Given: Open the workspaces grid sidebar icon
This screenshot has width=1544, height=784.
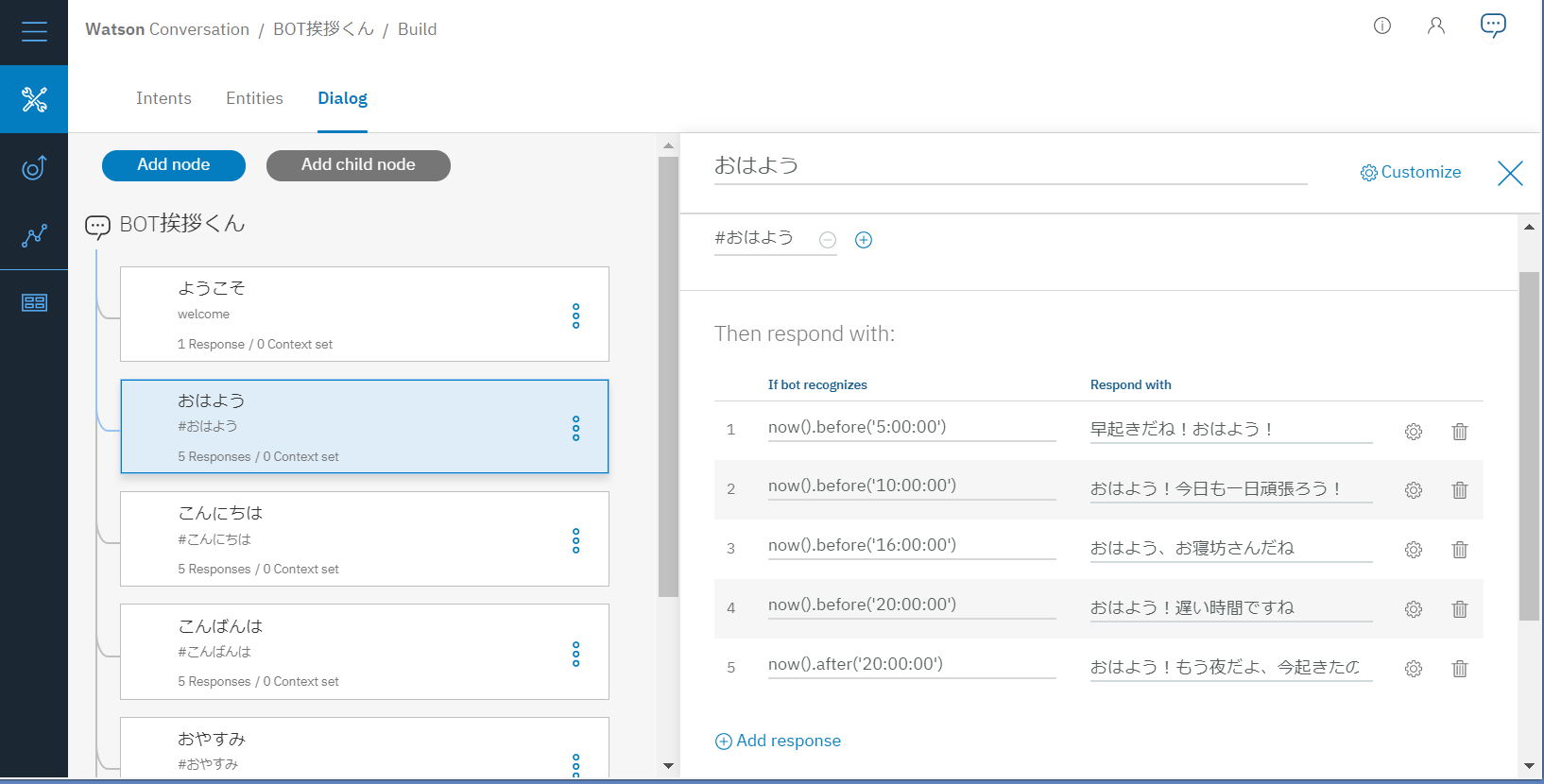Looking at the screenshot, I should point(34,302).
